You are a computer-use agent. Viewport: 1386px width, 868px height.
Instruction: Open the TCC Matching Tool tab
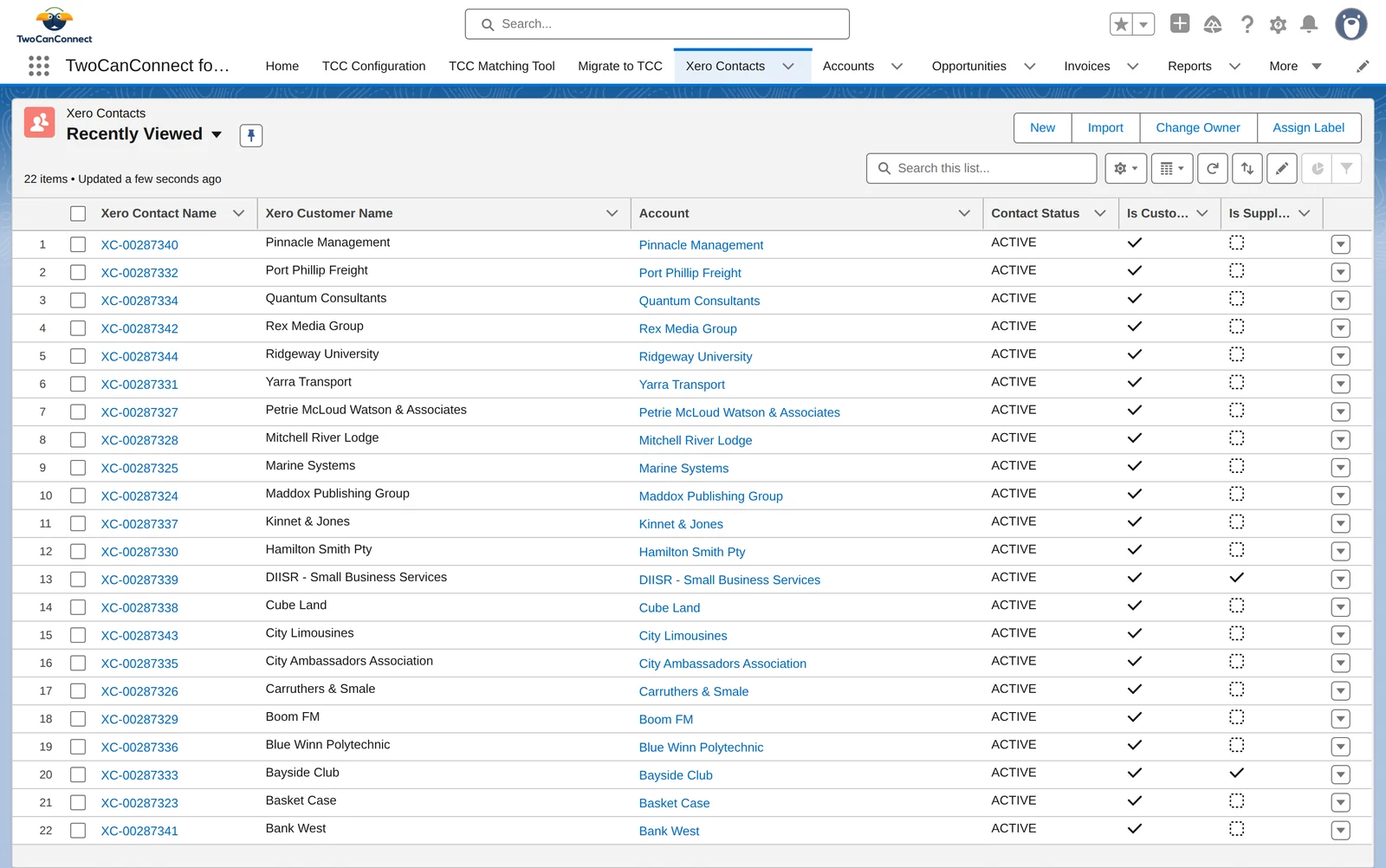pyautogui.click(x=502, y=66)
